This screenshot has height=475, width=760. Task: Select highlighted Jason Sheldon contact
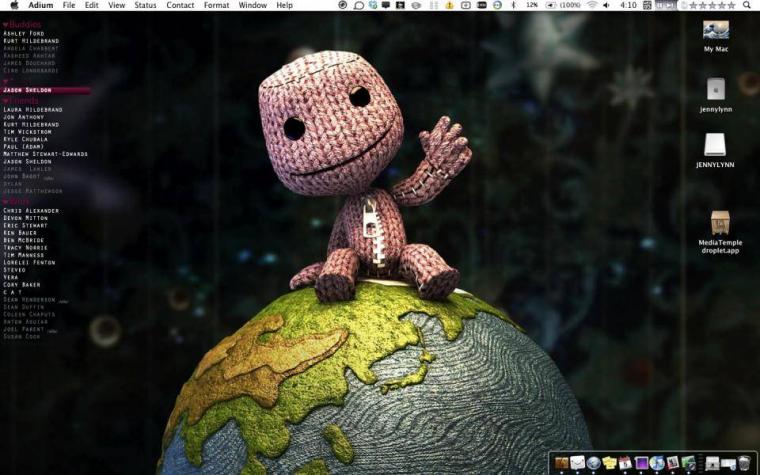point(46,90)
